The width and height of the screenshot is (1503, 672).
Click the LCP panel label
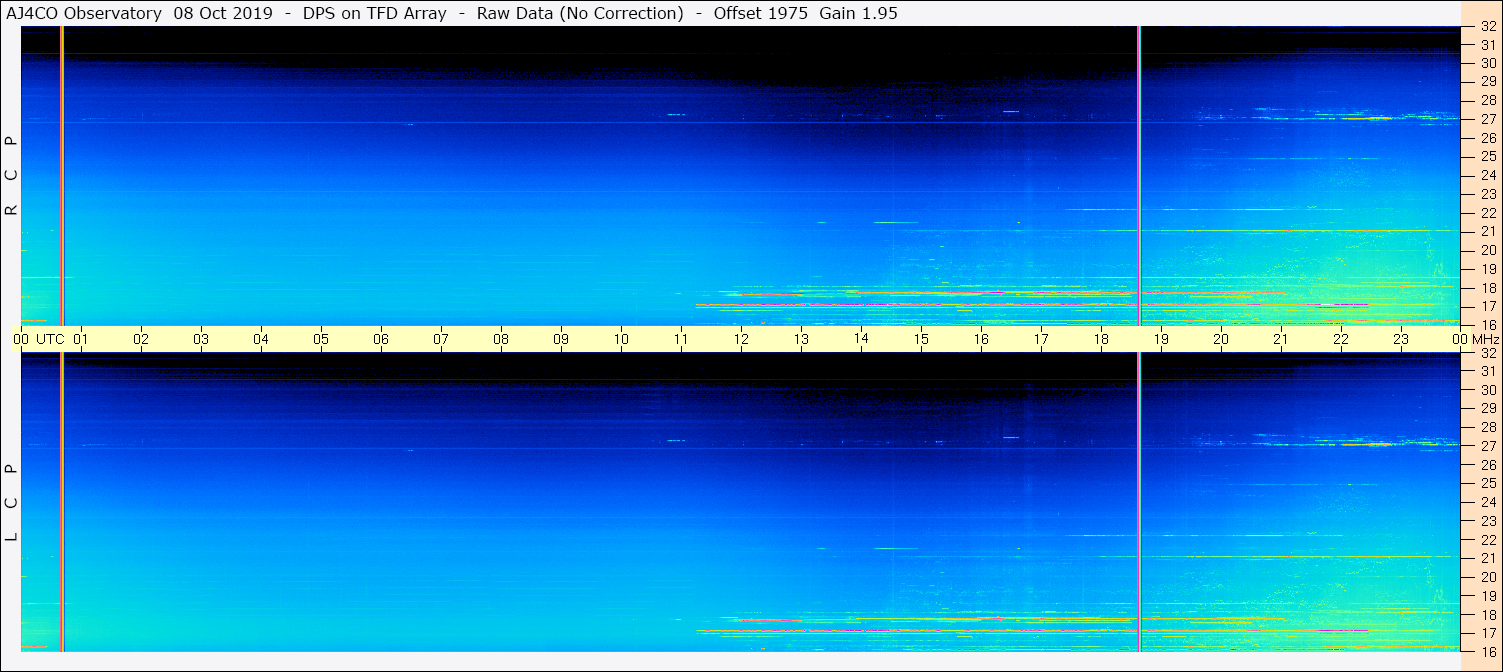pyautogui.click(x=11, y=502)
